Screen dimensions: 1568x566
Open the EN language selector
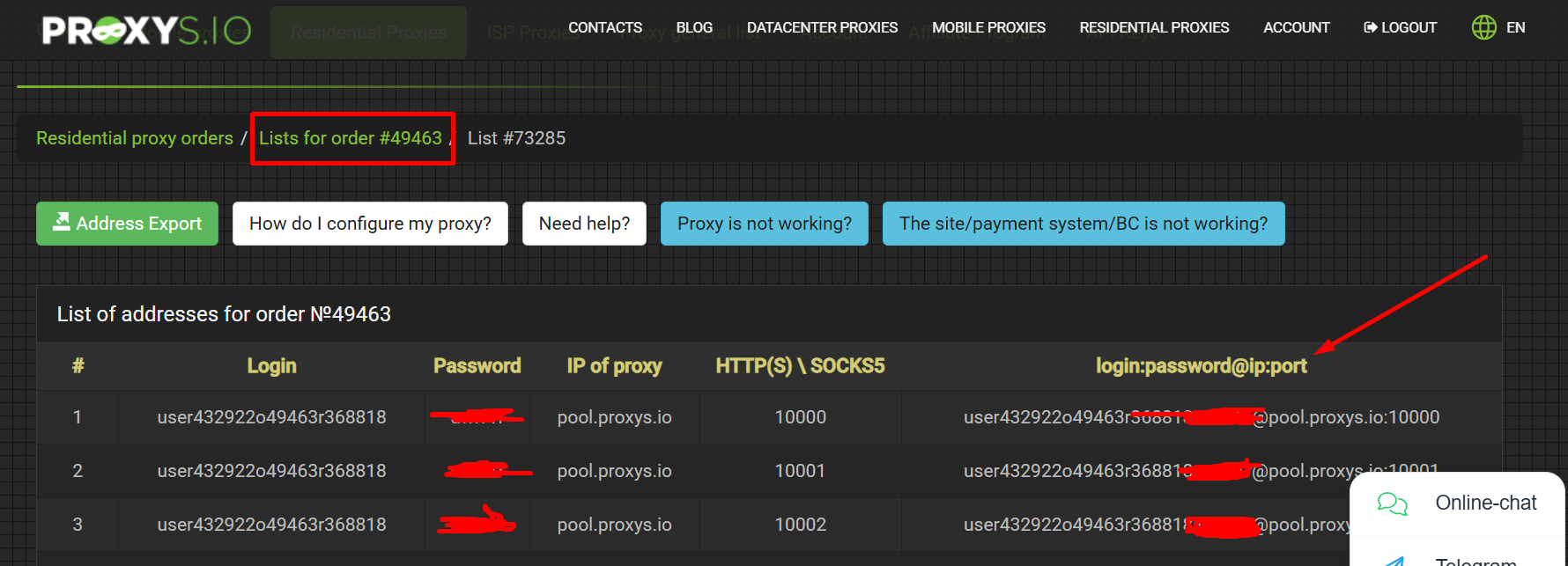tap(1515, 27)
